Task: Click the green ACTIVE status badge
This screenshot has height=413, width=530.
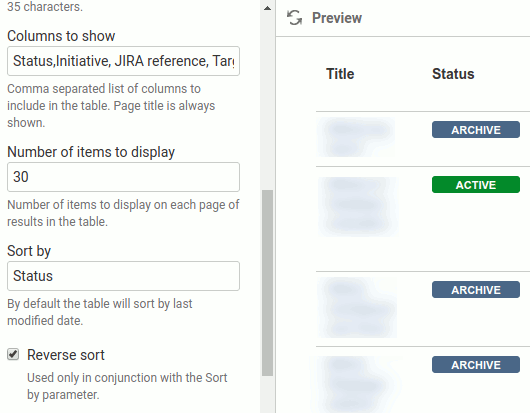Action: coord(476,185)
